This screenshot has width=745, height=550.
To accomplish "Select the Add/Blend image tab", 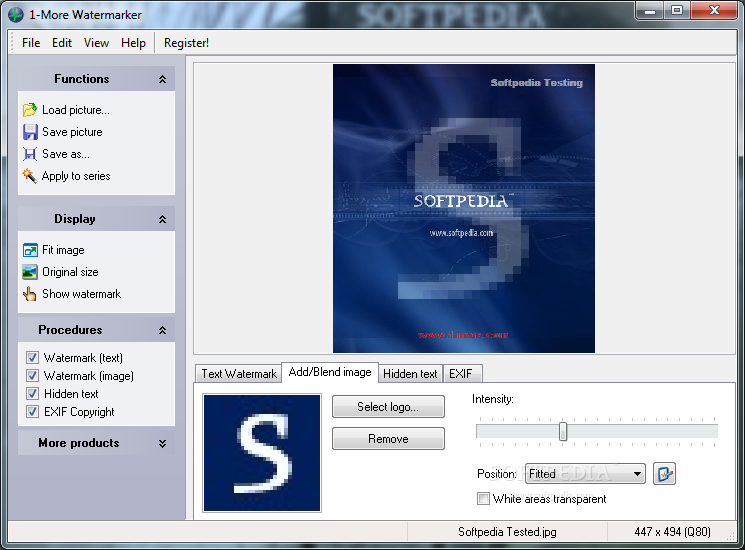I will [x=330, y=372].
